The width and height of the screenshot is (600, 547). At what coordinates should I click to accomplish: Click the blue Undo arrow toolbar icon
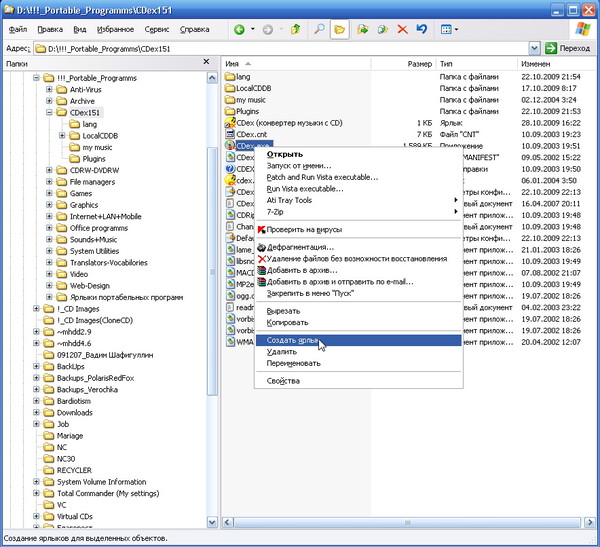coord(422,29)
